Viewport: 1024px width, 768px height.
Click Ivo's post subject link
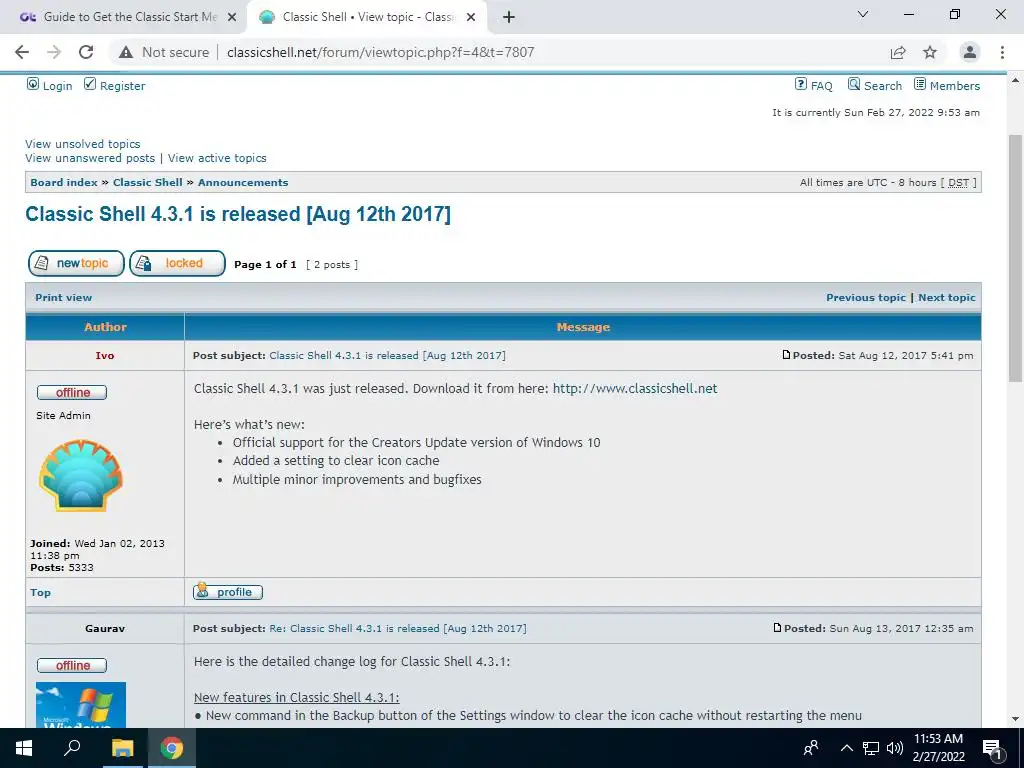[387, 356]
